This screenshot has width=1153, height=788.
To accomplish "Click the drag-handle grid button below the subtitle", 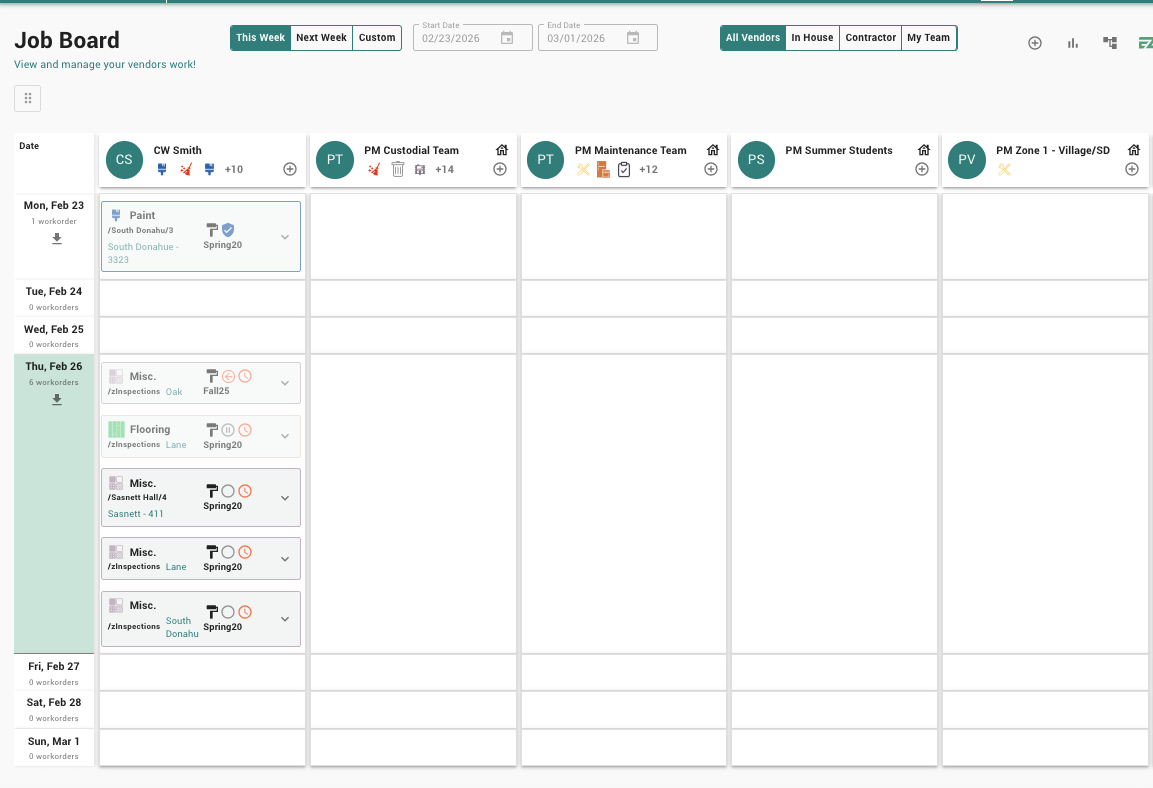I will [27, 98].
